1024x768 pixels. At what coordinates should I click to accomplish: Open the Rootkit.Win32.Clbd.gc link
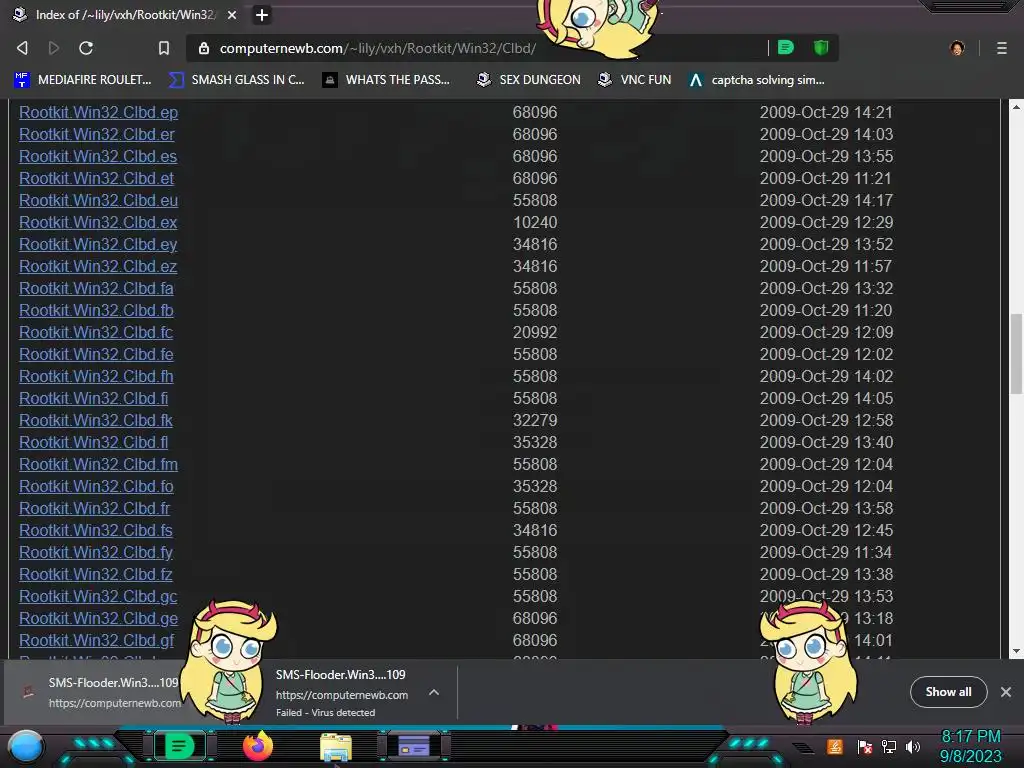[98, 596]
